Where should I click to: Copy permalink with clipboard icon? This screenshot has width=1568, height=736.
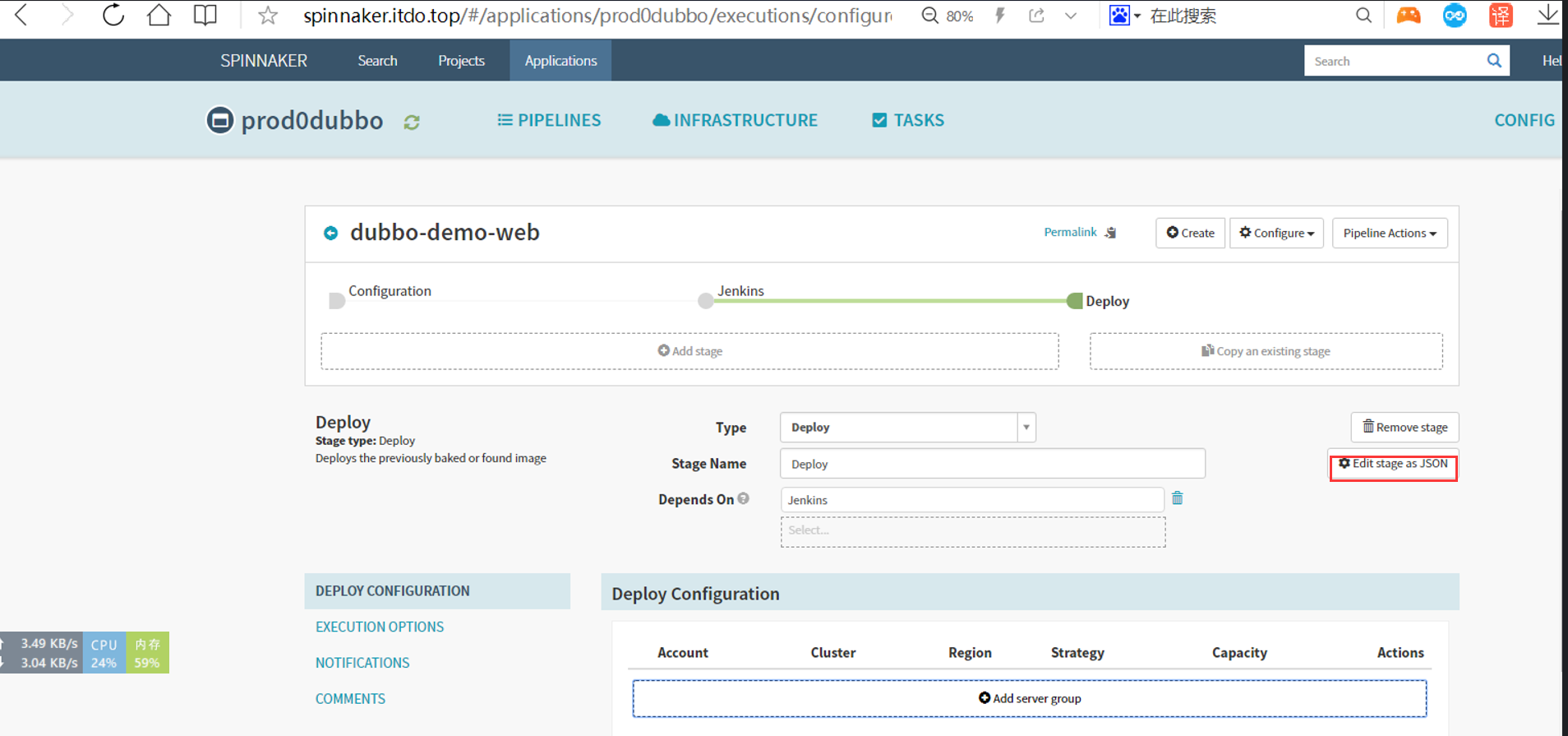(1111, 233)
